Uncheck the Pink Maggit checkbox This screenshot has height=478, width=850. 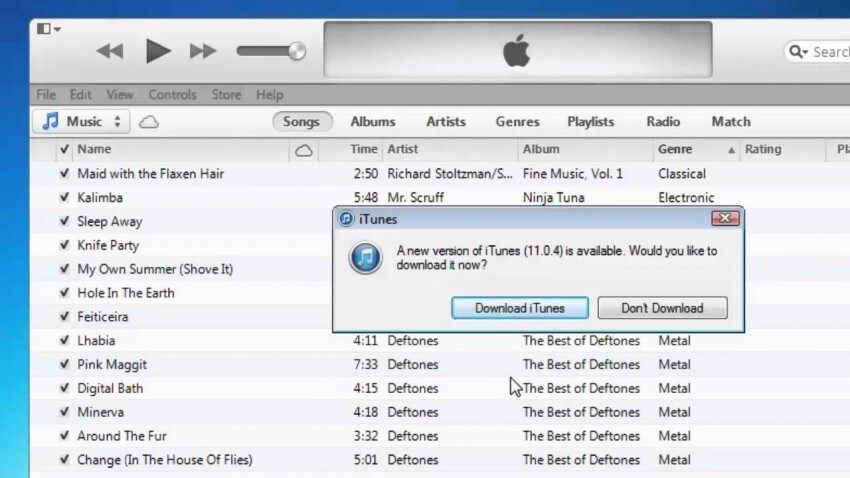(64, 364)
